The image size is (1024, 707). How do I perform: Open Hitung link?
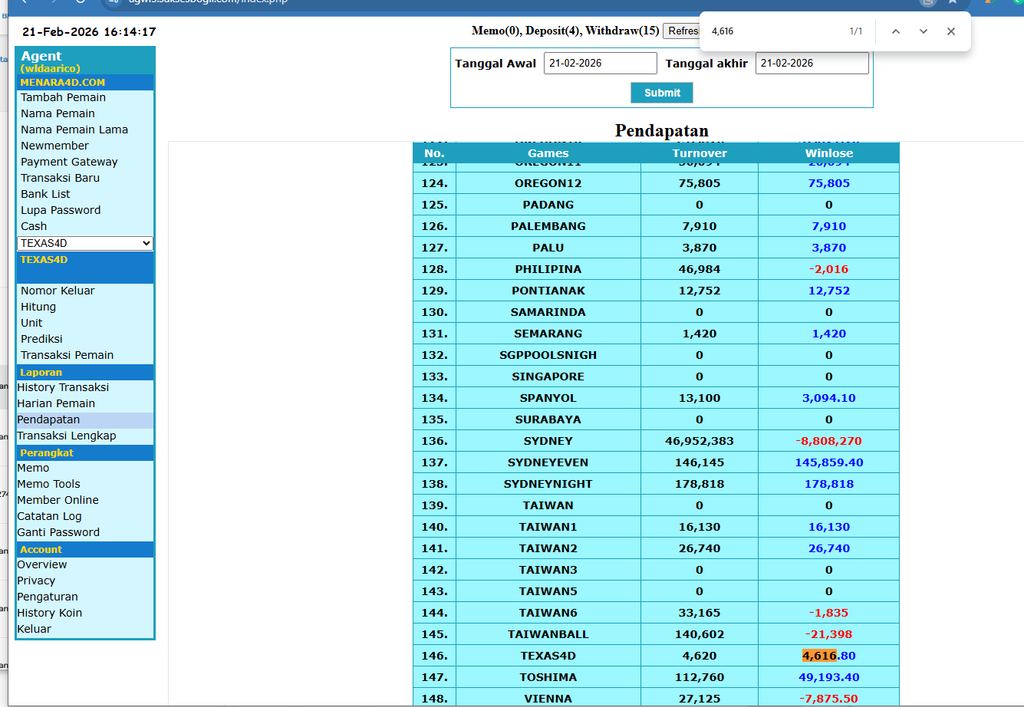point(38,307)
